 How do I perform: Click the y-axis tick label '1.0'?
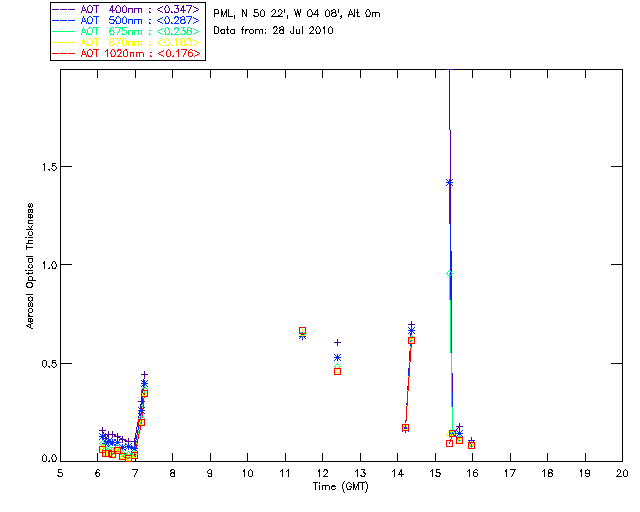point(49,265)
